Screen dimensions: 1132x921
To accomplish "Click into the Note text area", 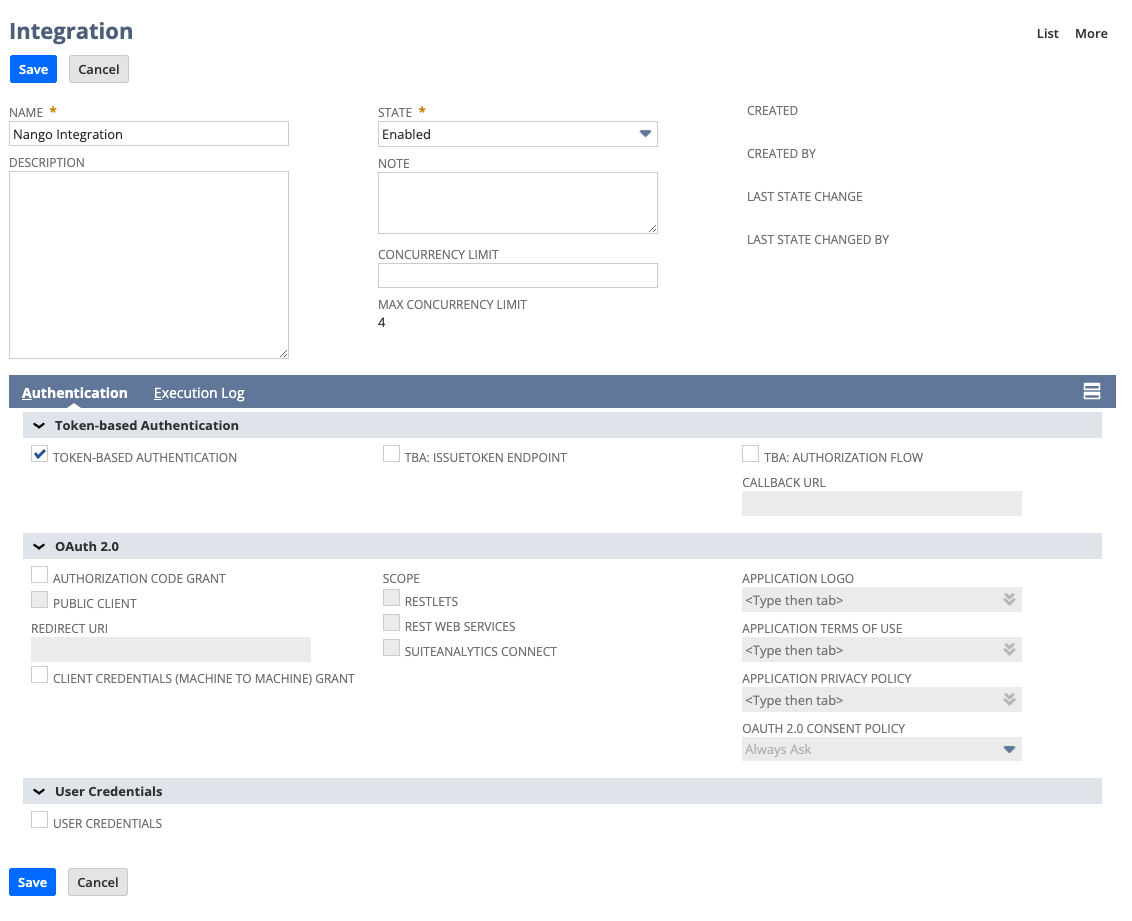I will click(x=518, y=203).
